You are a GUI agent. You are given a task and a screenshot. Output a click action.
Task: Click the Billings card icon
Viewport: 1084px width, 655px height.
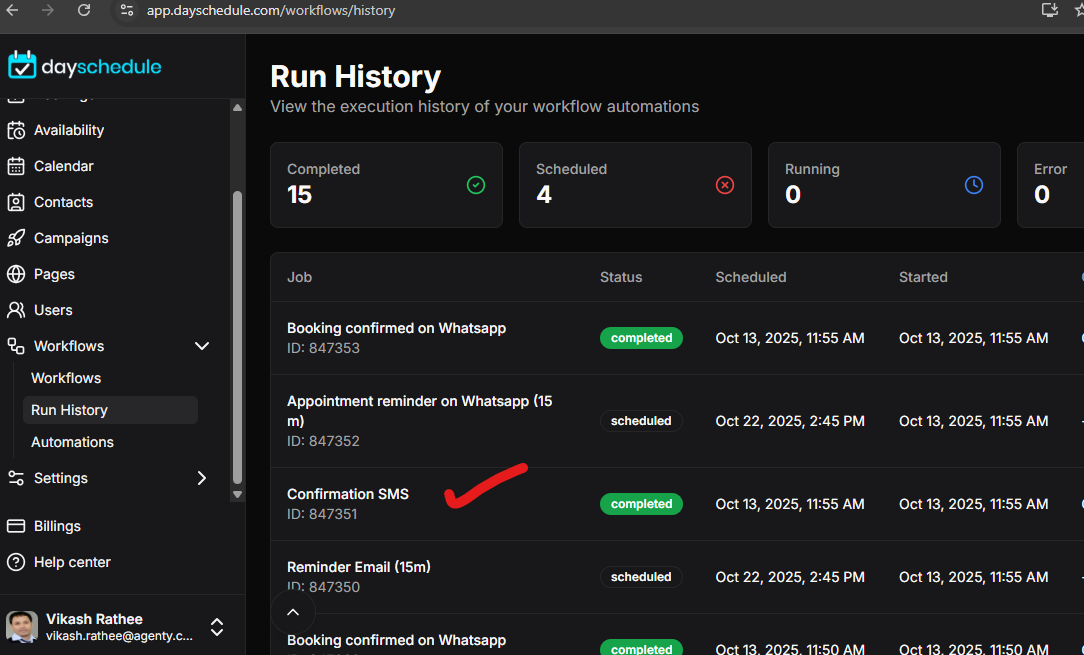(16, 526)
